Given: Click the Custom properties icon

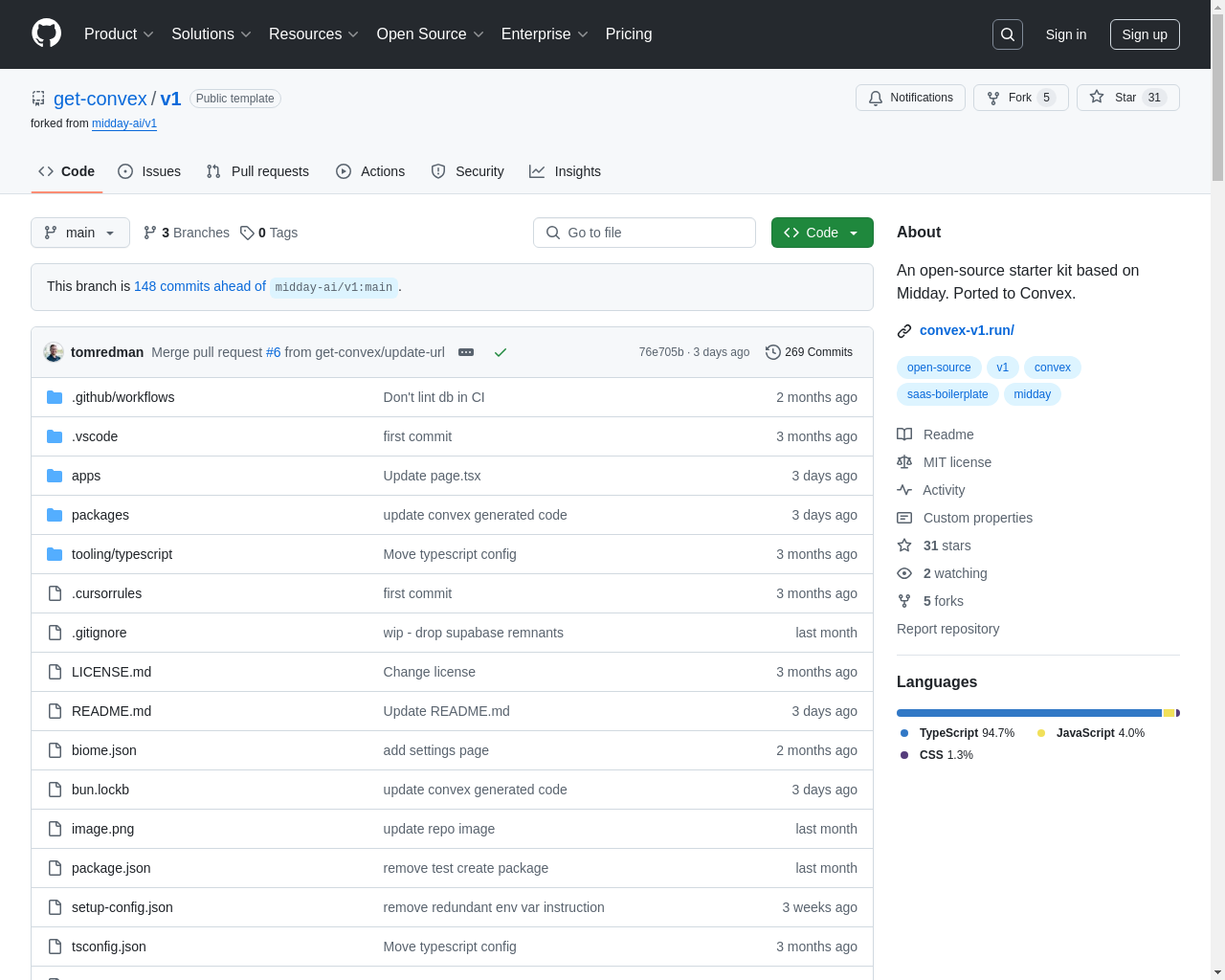Looking at the screenshot, I should [904, 518].
